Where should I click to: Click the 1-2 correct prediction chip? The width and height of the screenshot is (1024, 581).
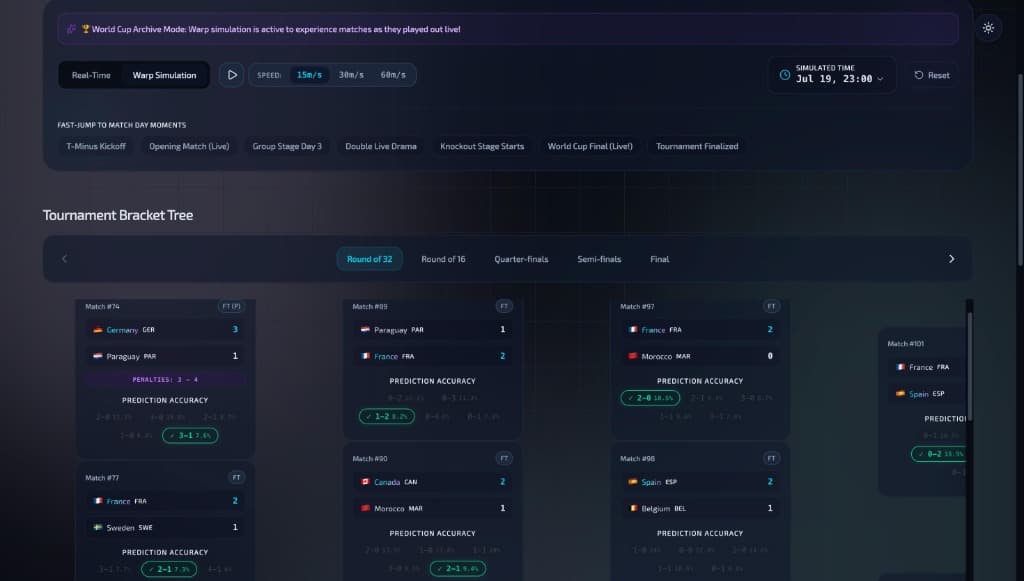tap(387, 416)
